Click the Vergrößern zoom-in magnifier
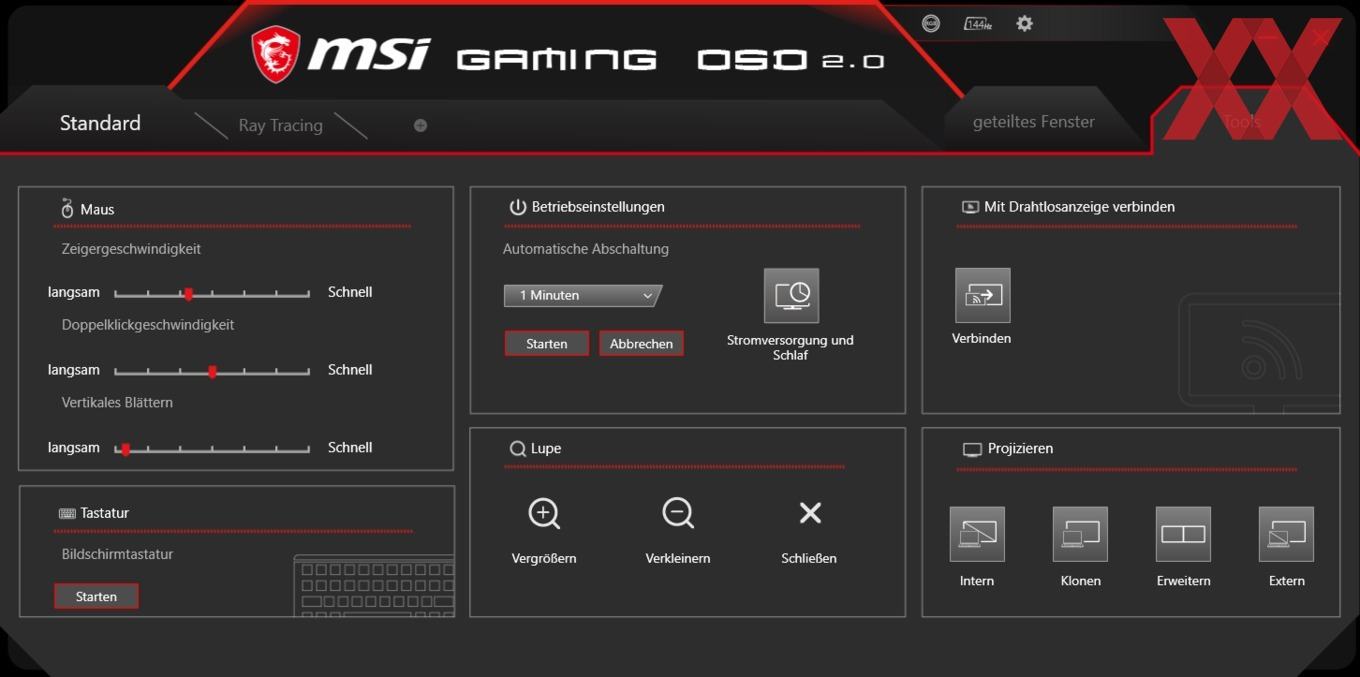1360x677 pixels. [544, 514]
